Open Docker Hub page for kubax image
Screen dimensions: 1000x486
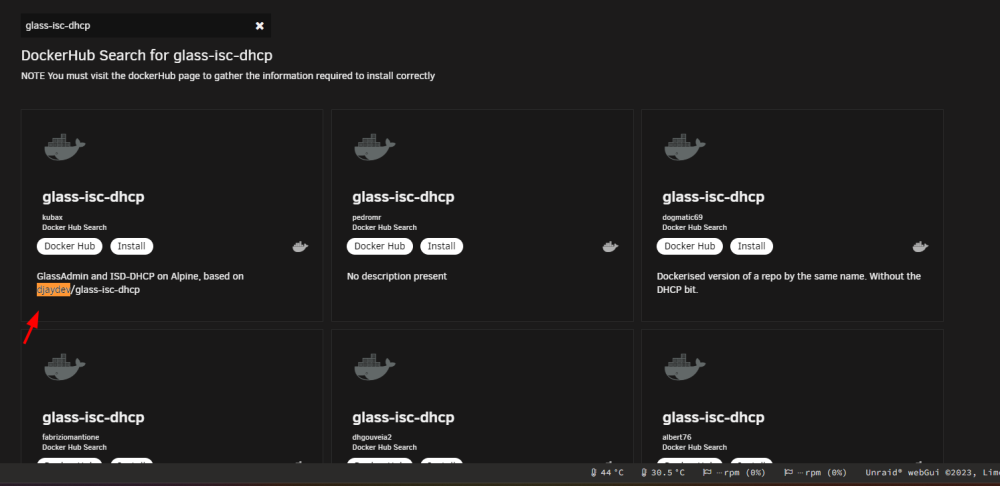(70, 246)
